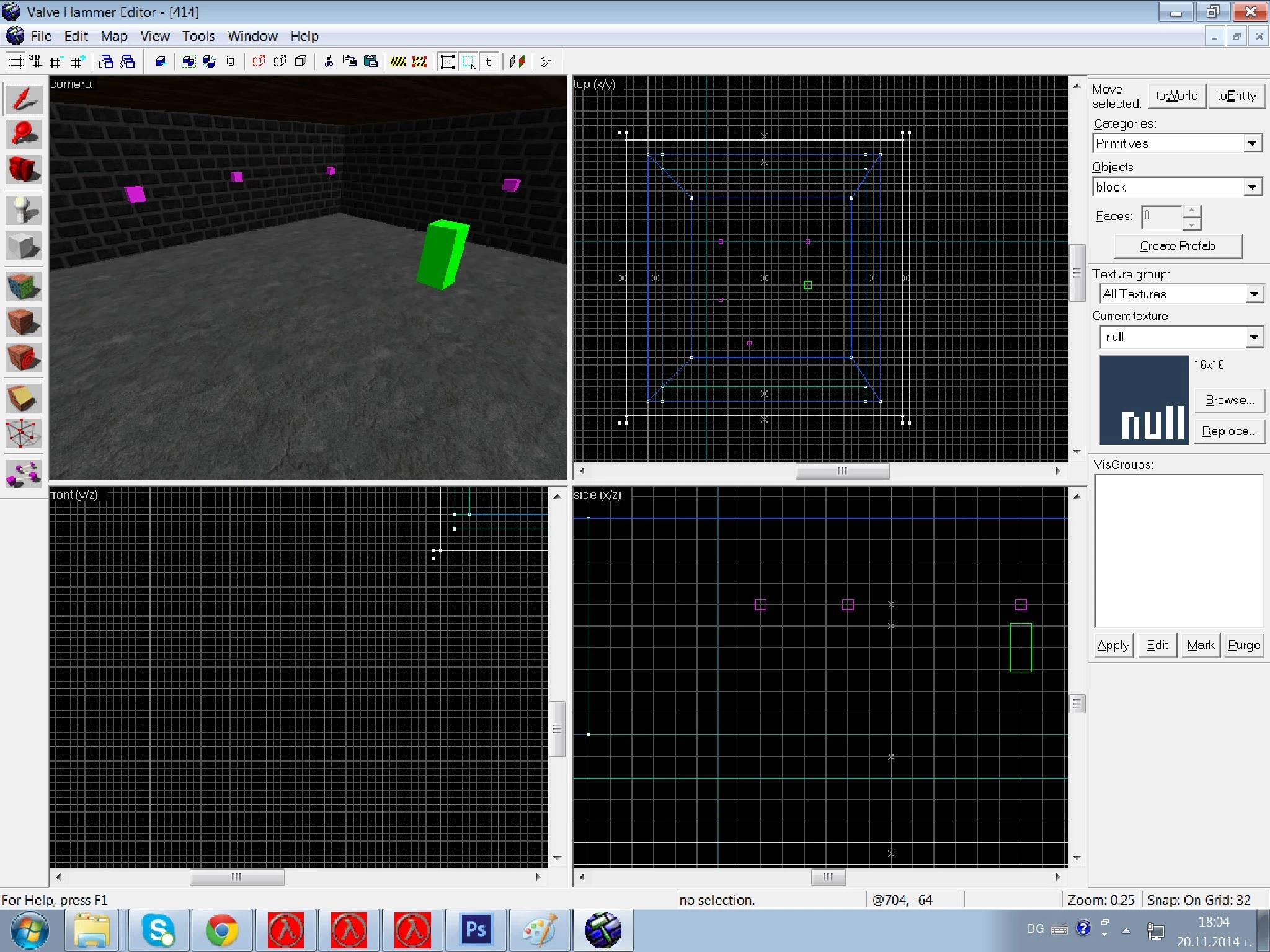This screenshot has width=1270, height=952.
Task: Select the Magnify tool
Action: [24, 134]
